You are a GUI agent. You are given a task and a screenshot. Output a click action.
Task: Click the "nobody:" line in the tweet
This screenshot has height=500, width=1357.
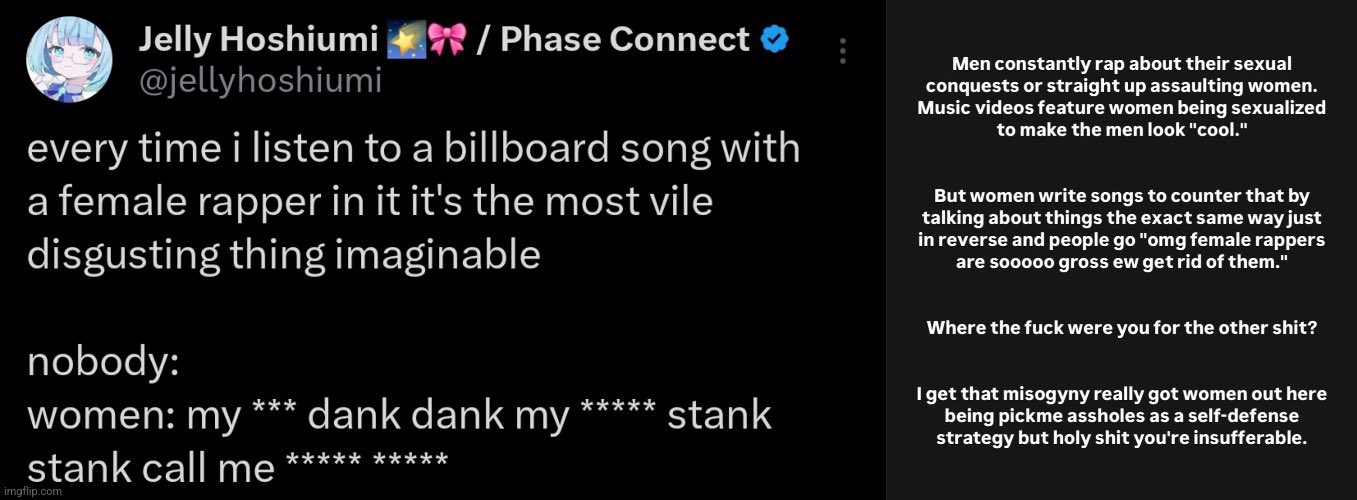pyautogui.click(x=103, y=362)
